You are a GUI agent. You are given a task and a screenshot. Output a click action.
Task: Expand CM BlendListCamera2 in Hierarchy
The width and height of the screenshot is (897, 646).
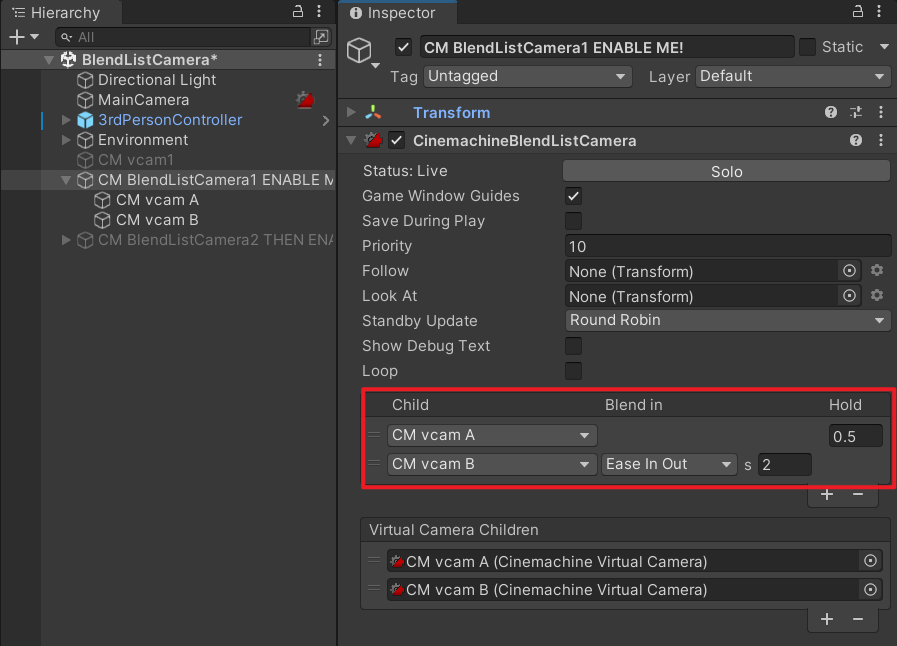click(66, 240)
